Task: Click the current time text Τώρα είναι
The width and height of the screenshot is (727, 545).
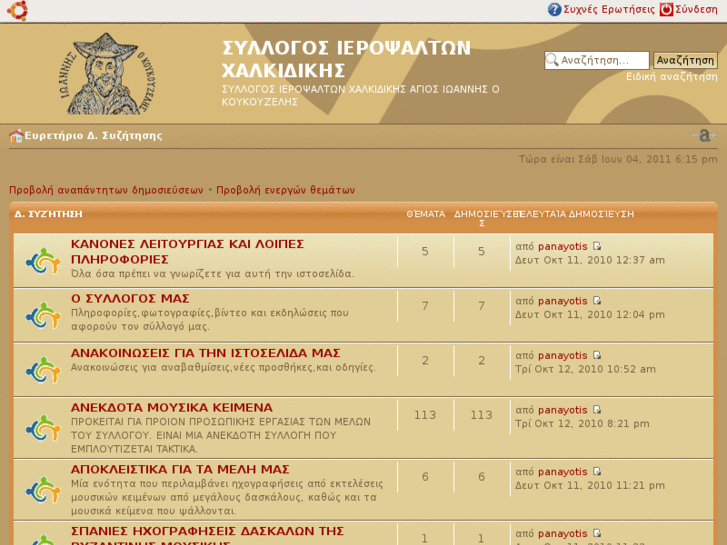Action: pos(618,159)
